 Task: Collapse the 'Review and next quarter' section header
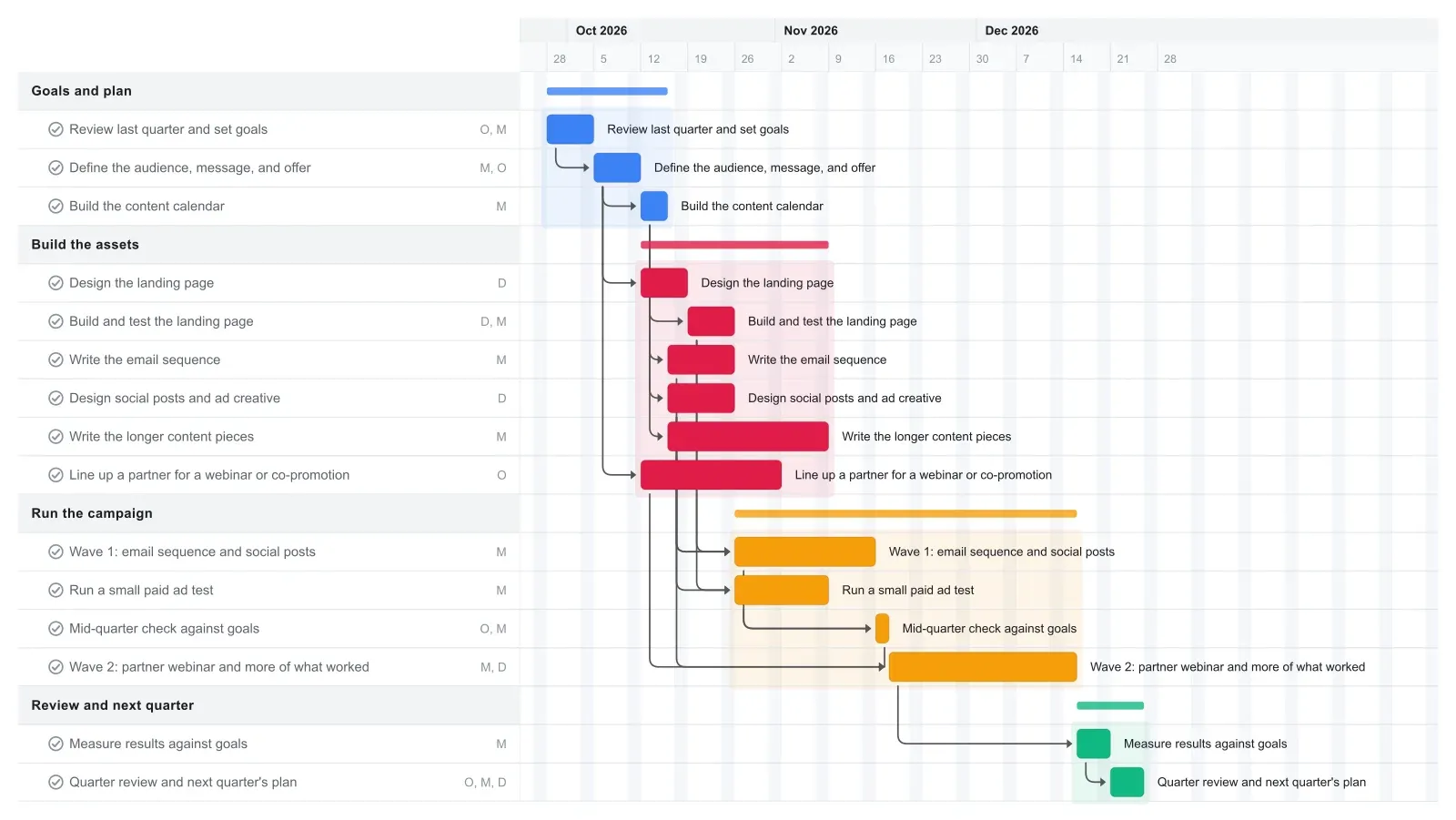pyautogui.click(x=268, y=705)
